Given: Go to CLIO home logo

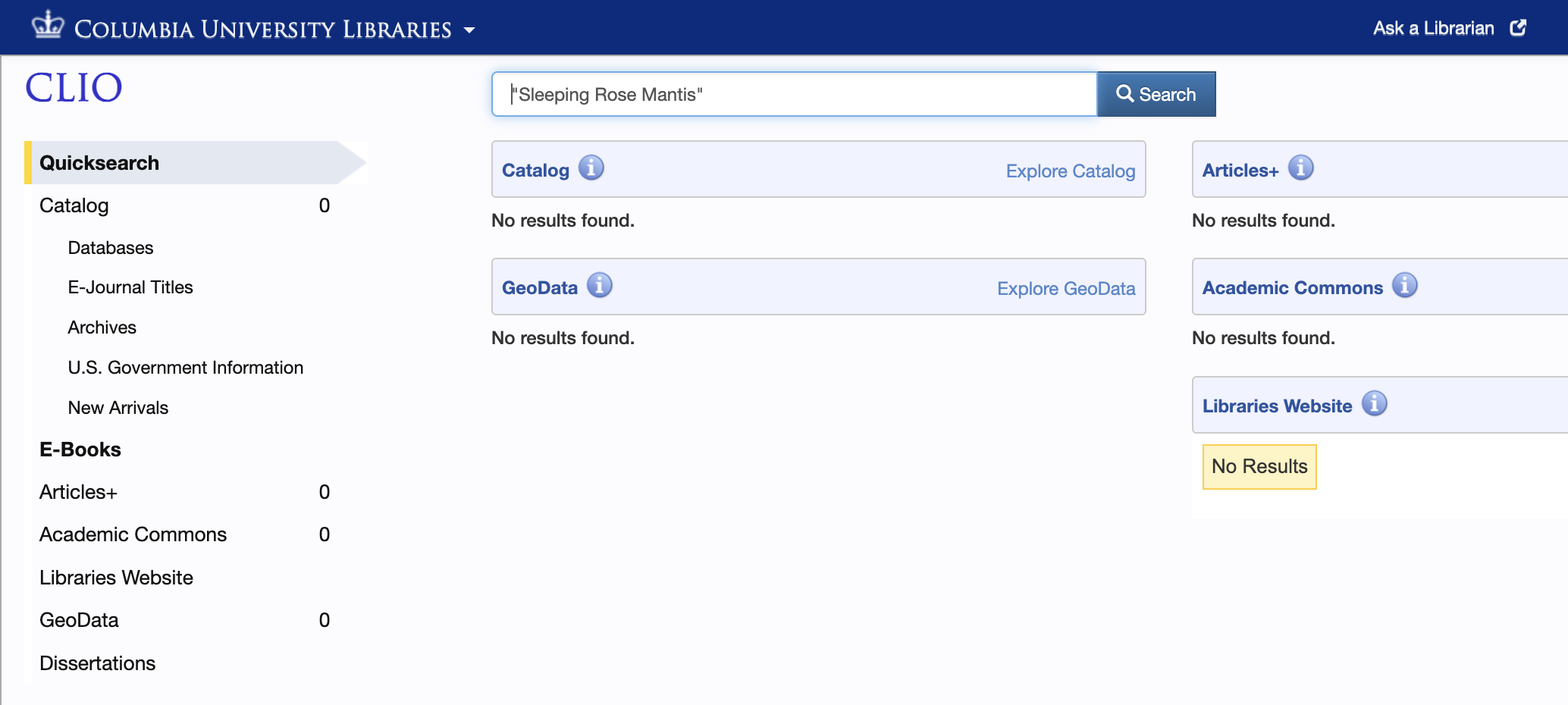Looking at the screenshot, I should coord(74,87).
